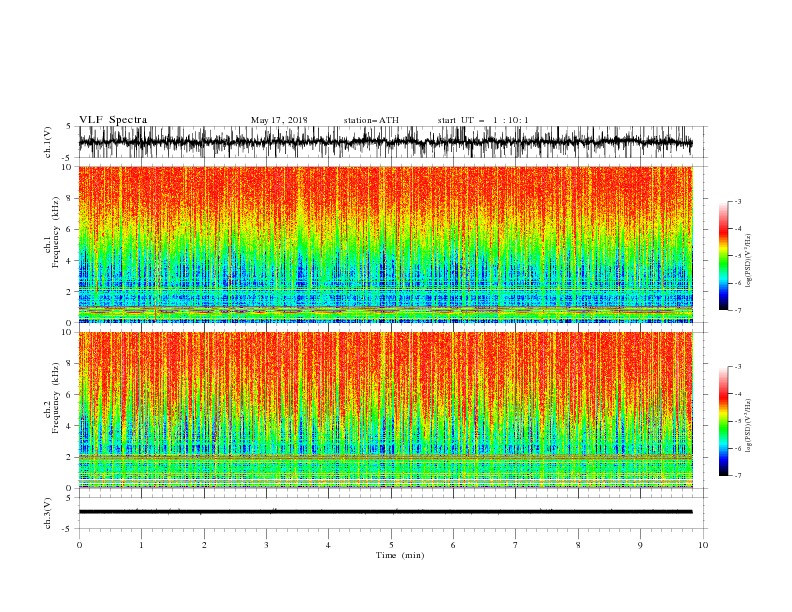
Task: Click the '-7' tick on ch.2 color bar
Action: (737, 476)
